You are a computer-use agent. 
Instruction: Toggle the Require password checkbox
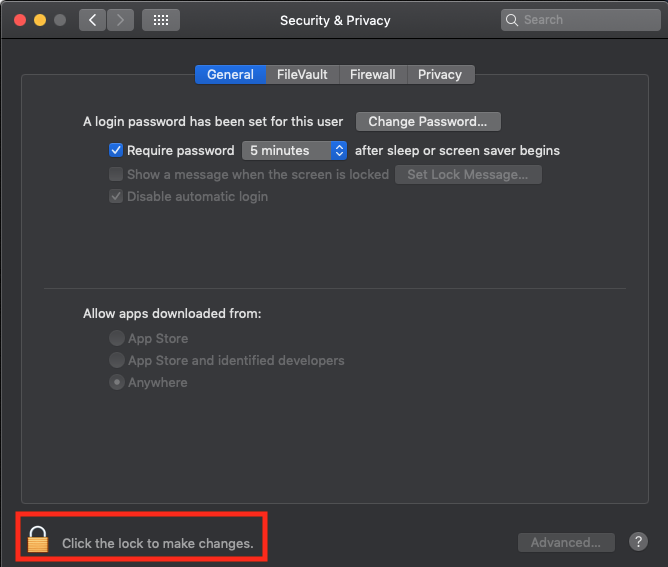[x=116, y=150]
